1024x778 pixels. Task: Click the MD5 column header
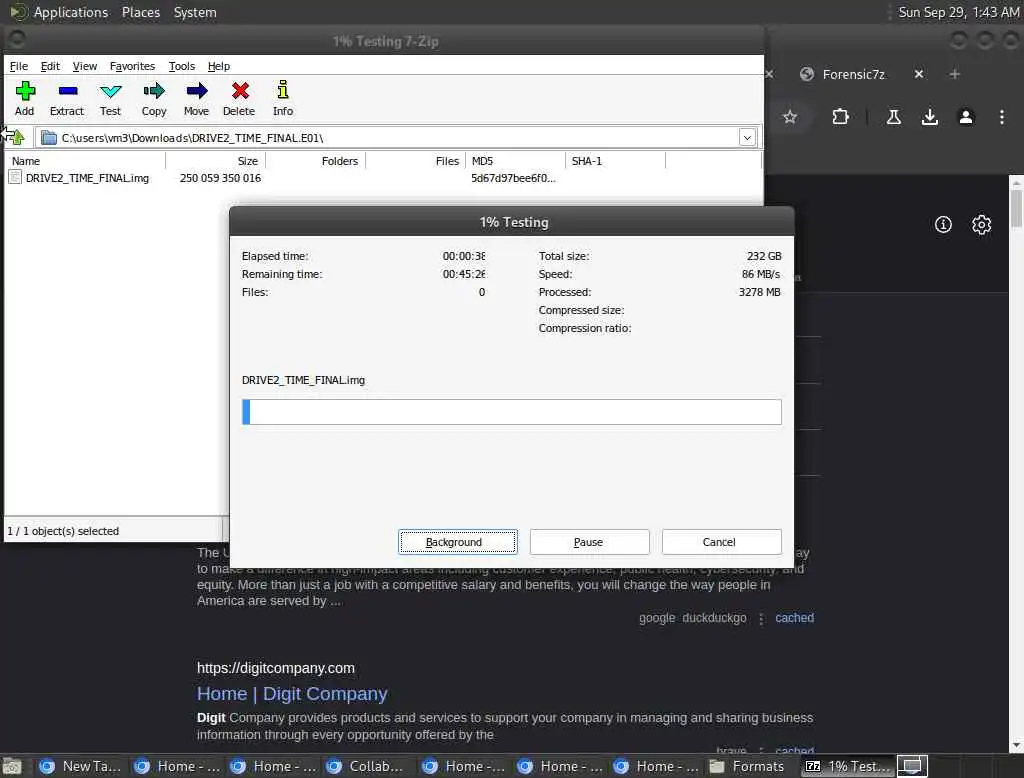[515, 161]
